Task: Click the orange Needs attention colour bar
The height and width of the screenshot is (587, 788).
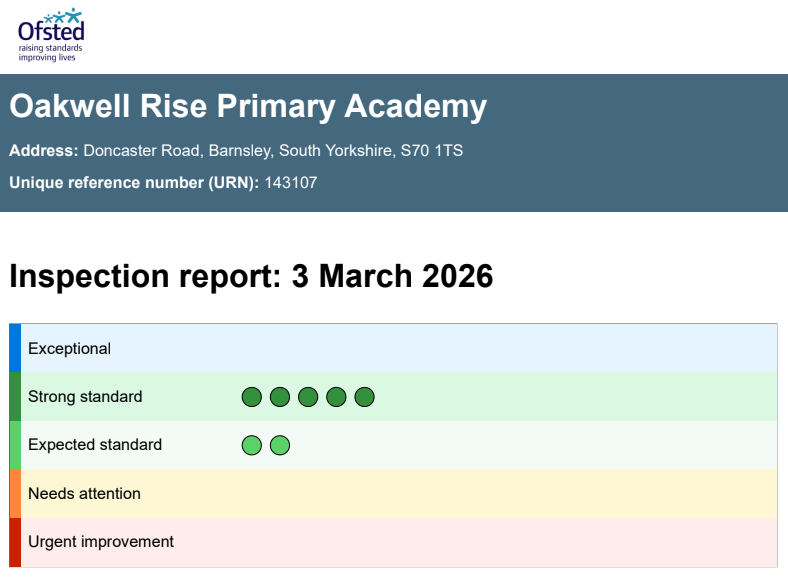Action: click(15, 494)
